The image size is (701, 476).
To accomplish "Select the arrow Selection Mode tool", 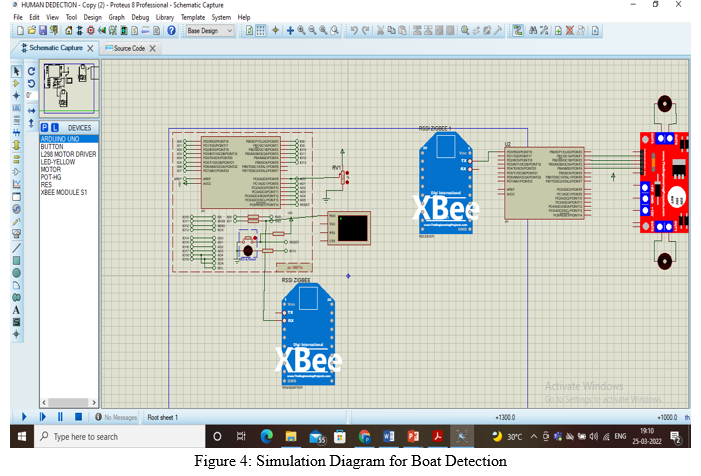I will pos(16,71).
